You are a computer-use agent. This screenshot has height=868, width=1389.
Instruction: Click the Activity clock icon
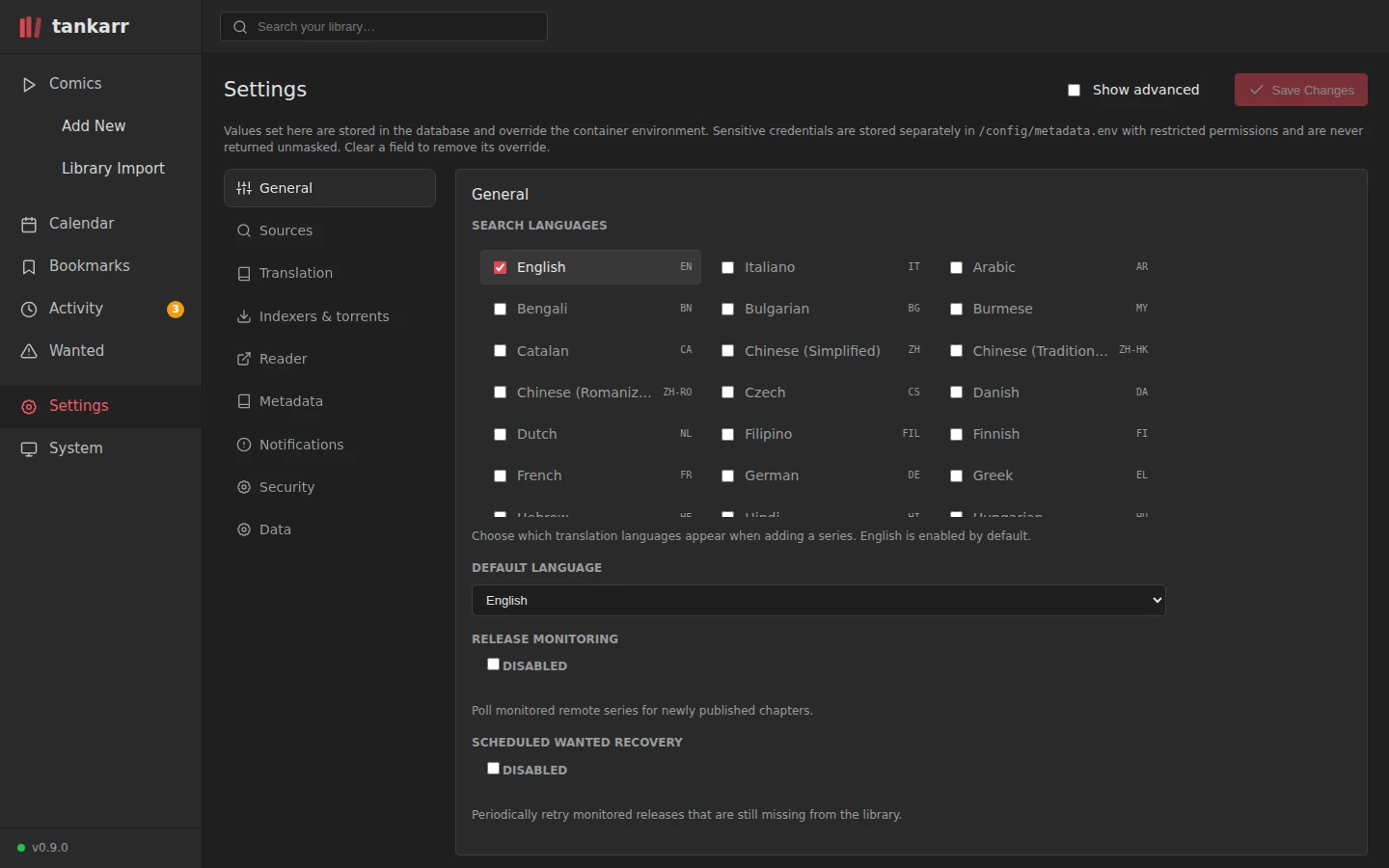tap(29, 310)
